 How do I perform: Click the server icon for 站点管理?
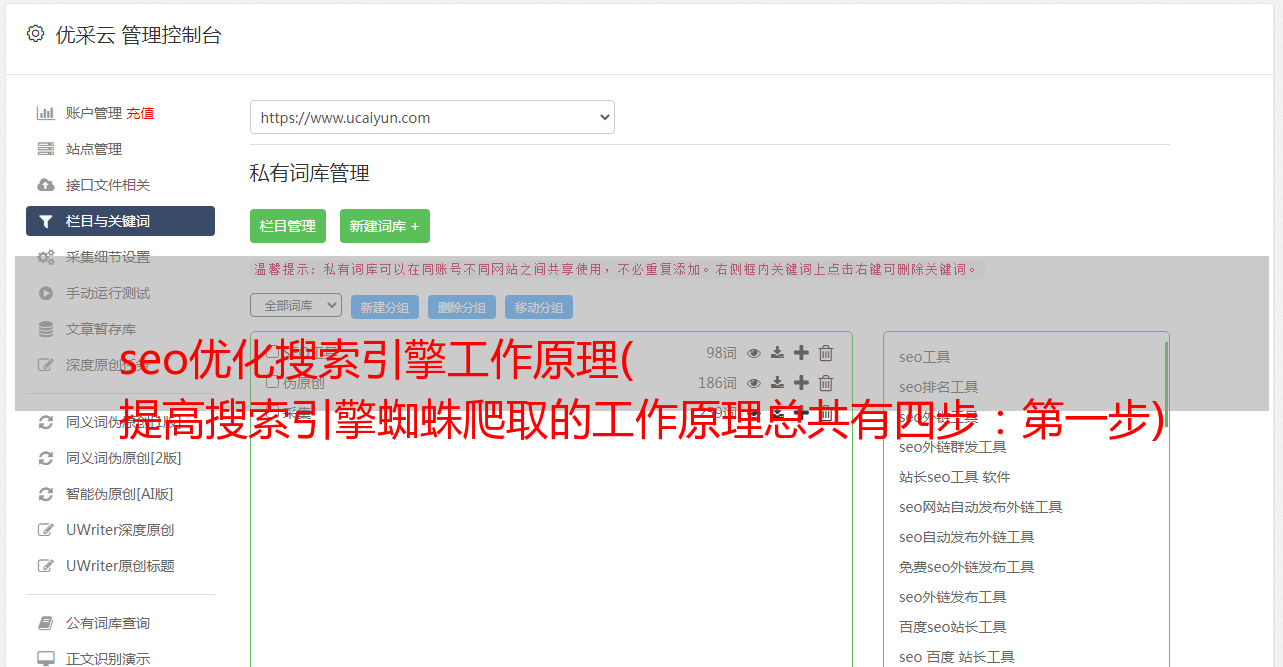(45, 149)
